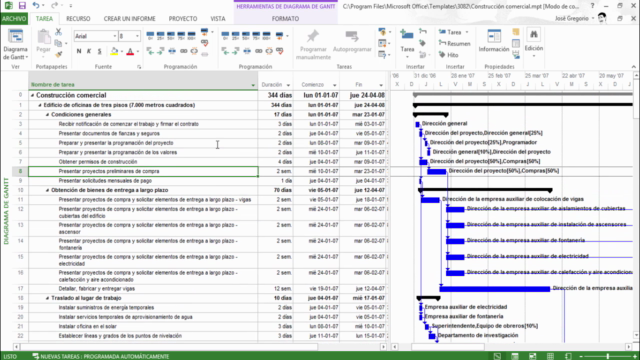
Task: Open the Arial font name dropdown
Action: point(115,36)
